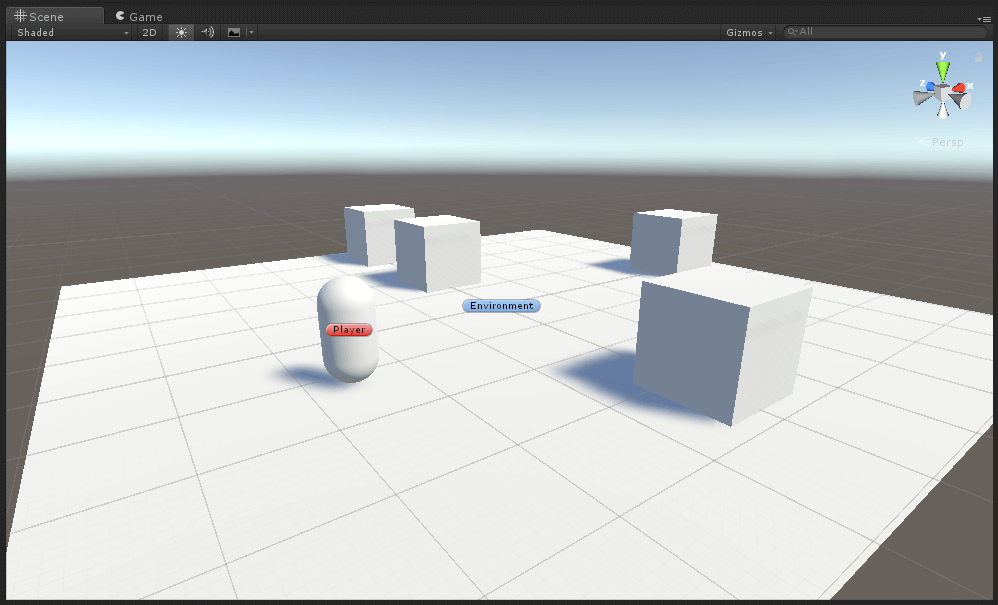
Task: Toggle skybox and effects image icon
Action: [x=234, y=32]
